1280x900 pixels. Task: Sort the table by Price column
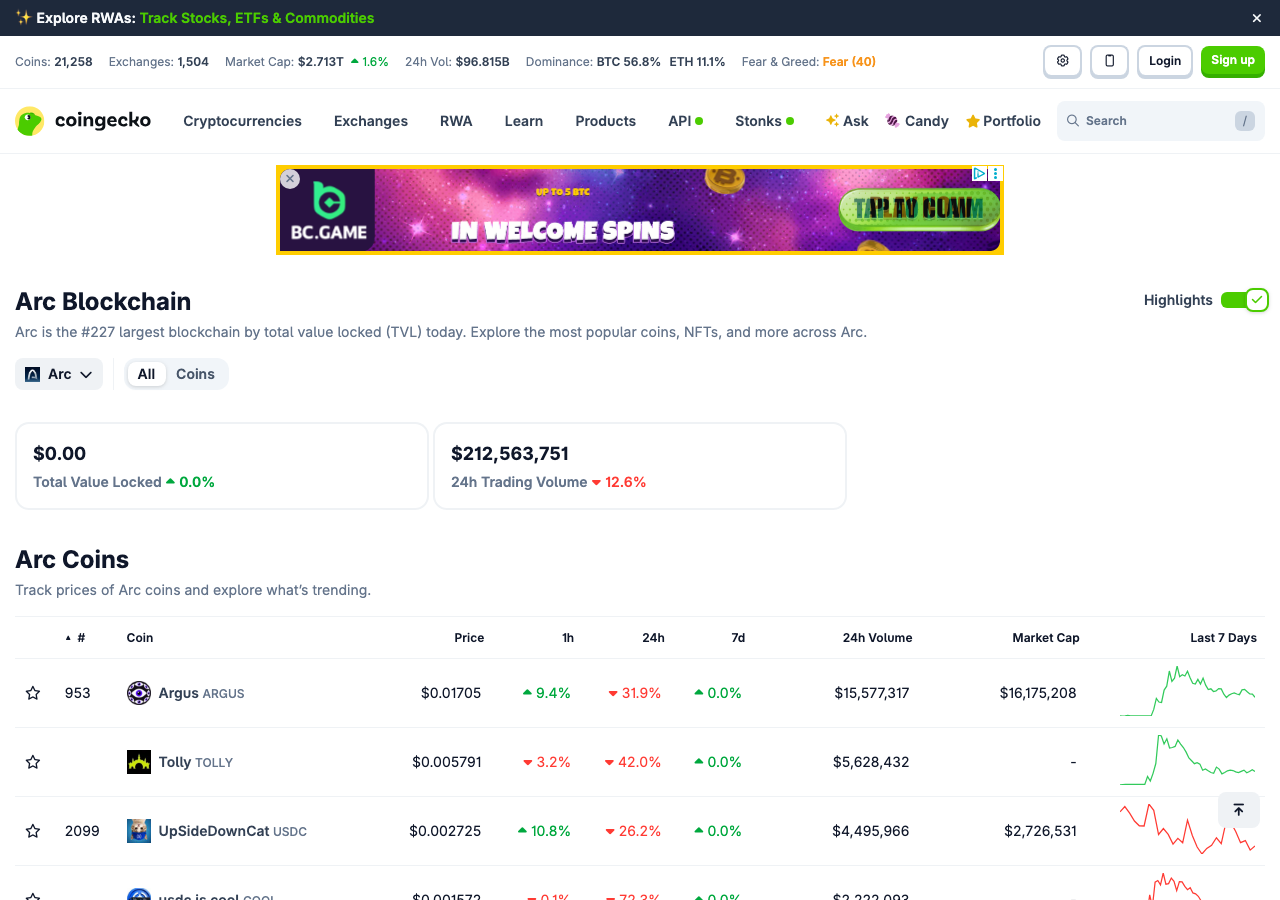(469, 638)
